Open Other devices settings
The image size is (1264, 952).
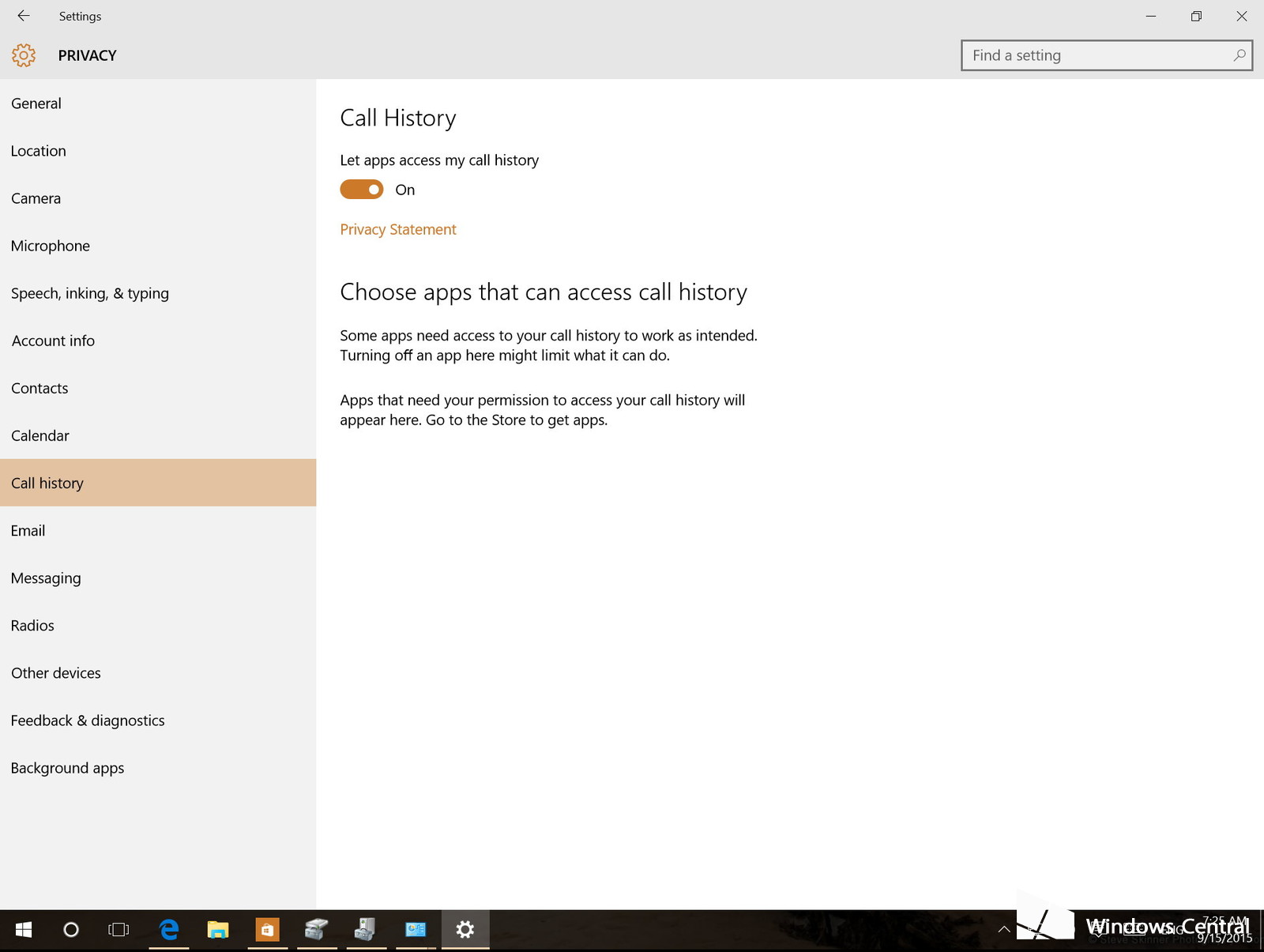pyautogui.click(x=158, y=672)
